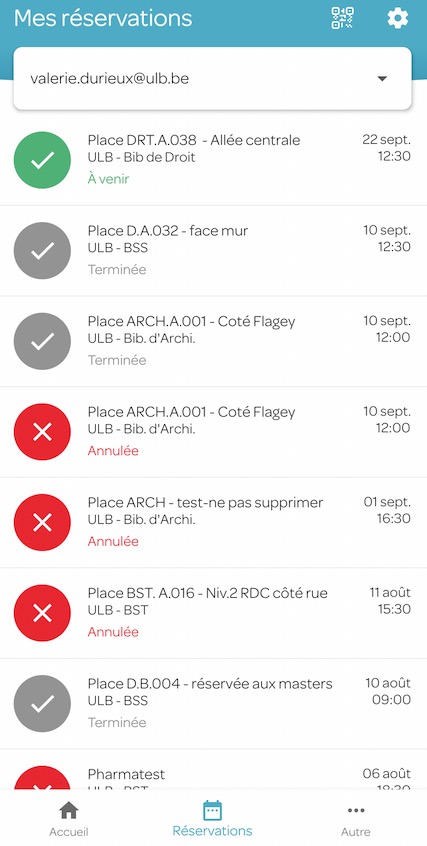Viewport: 427px width, 846px height.
Task: Select the Pharmatest reservation entry
Action: click(x=213, y=770)
